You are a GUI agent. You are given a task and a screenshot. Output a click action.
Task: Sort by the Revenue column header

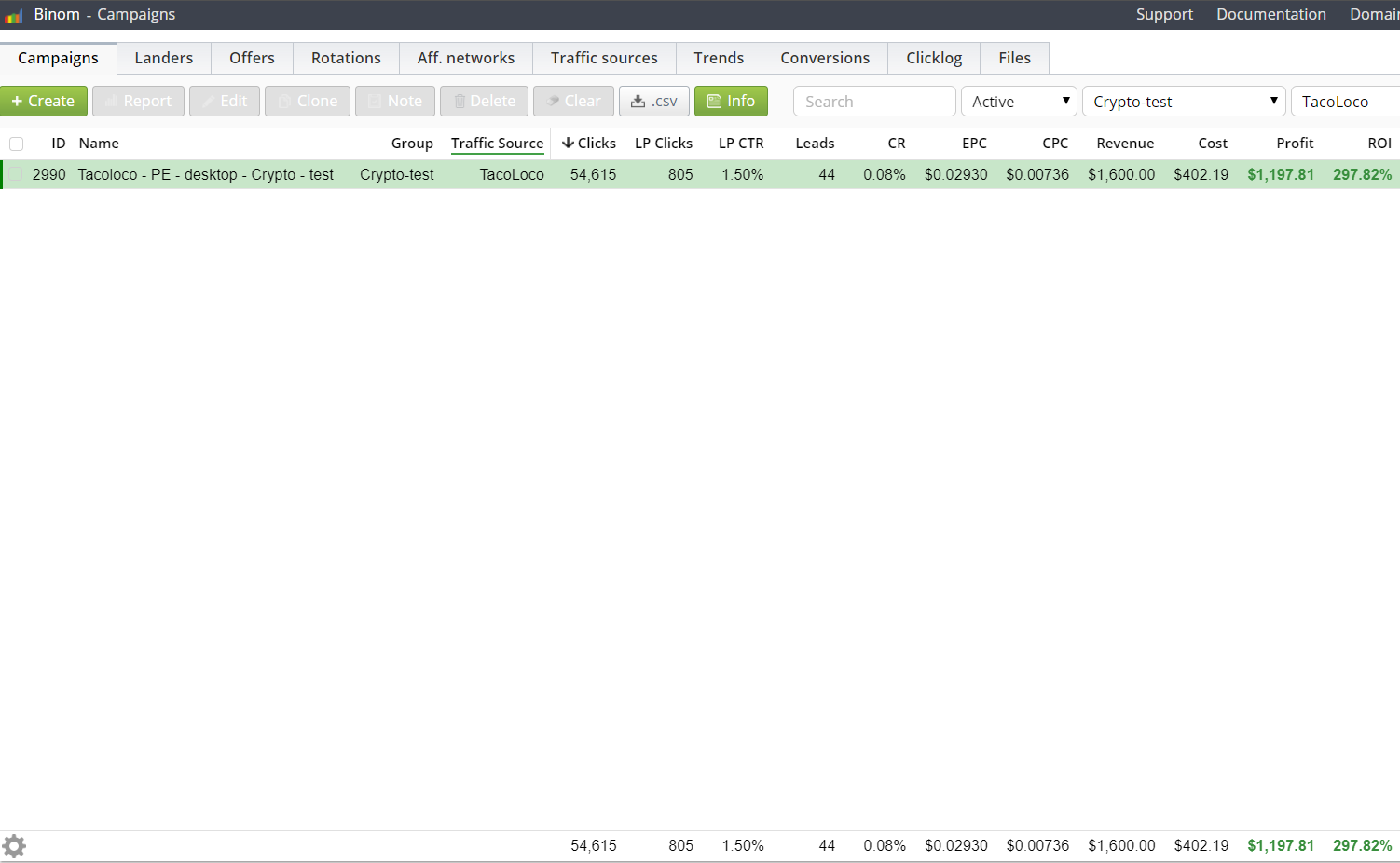[x=1125, y=144]
